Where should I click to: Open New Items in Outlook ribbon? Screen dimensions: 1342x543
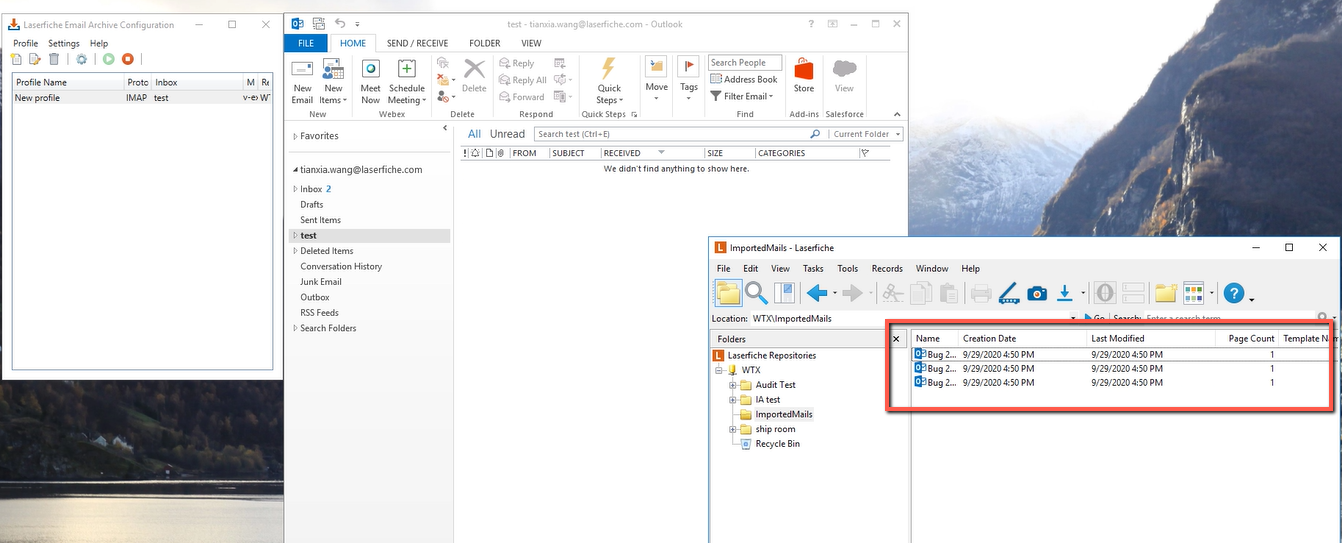(332, 81)
